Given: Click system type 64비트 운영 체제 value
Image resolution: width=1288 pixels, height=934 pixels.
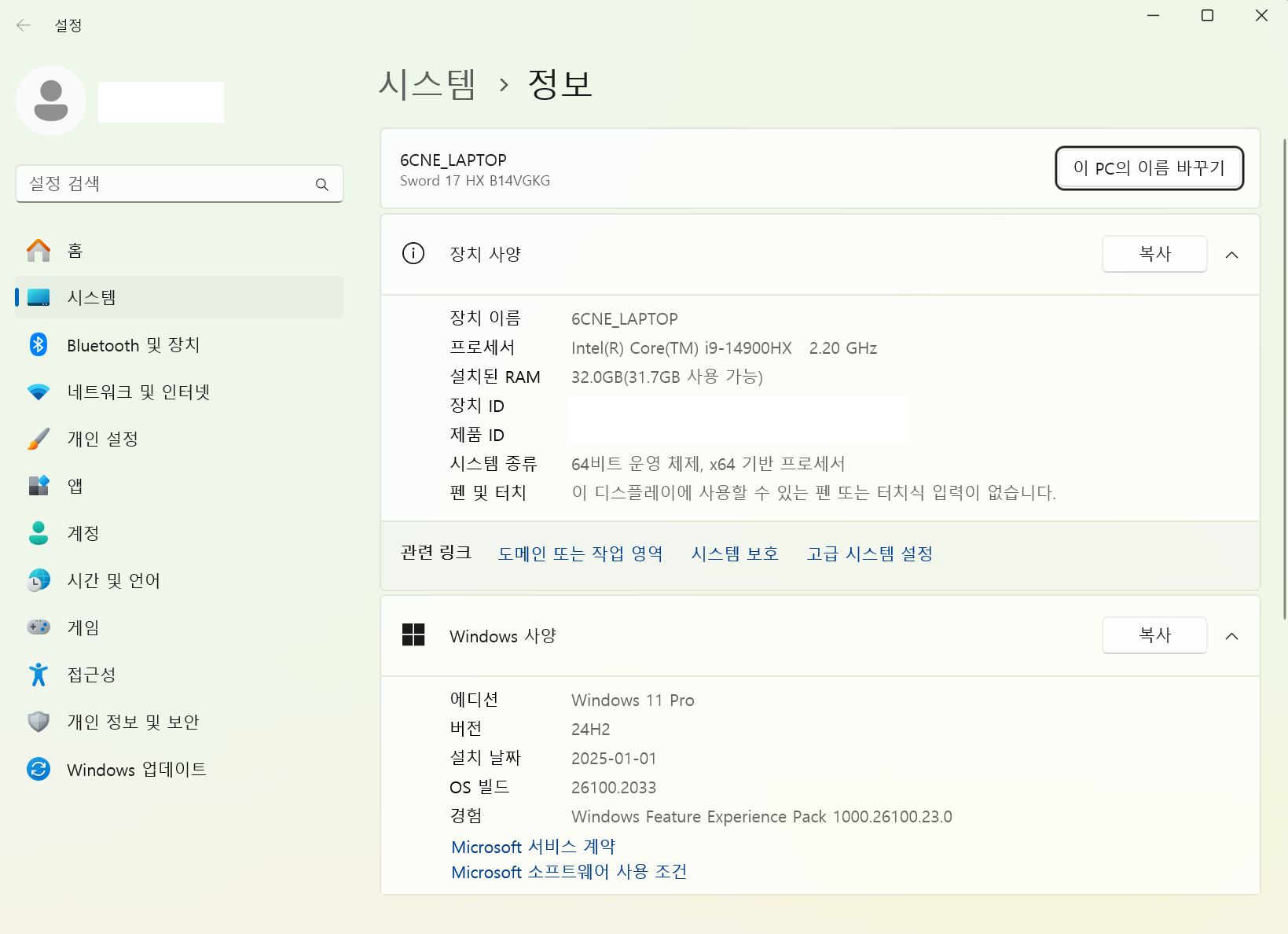Looking at the screenshot, I should 708,464.
